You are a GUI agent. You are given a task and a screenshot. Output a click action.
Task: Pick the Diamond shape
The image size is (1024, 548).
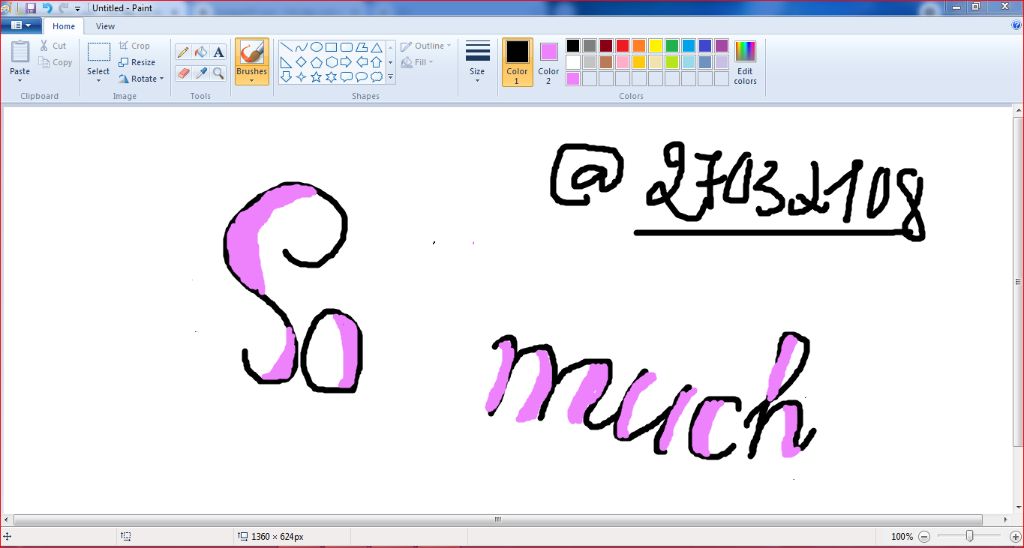pos(301,62)
